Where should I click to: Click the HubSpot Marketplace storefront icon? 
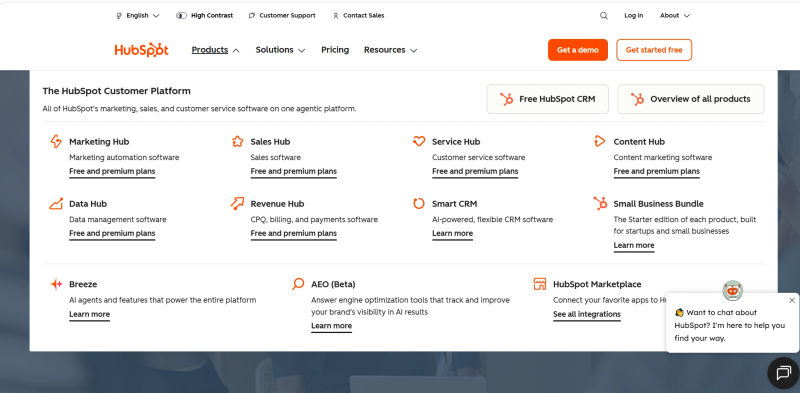540,284
